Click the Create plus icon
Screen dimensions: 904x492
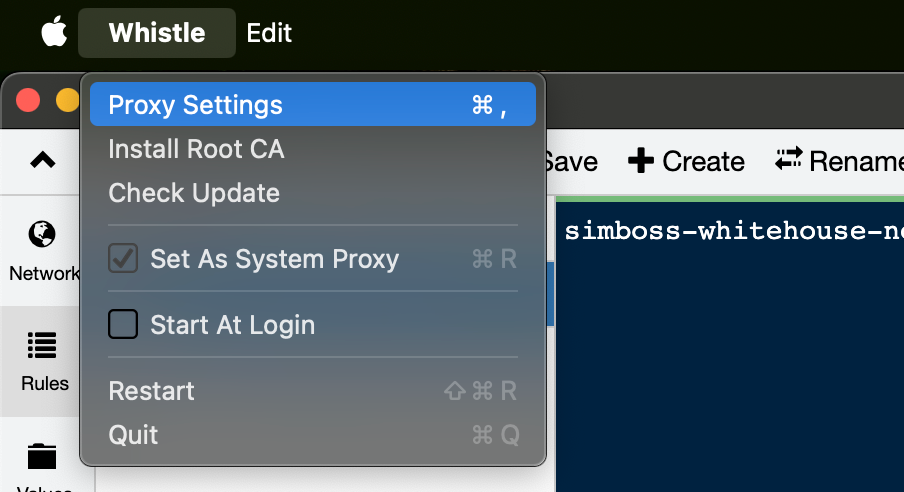tap(640, 161)
